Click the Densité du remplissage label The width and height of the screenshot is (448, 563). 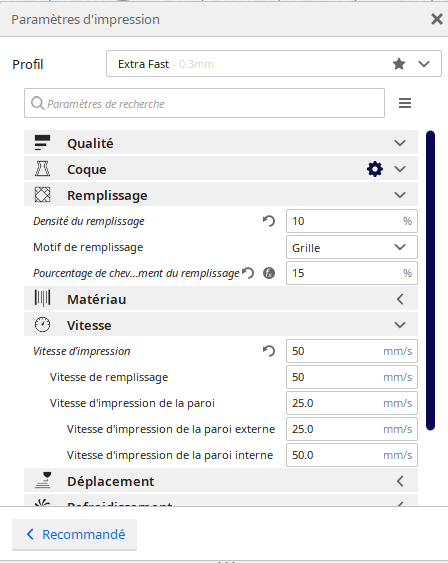pos(89,221)
